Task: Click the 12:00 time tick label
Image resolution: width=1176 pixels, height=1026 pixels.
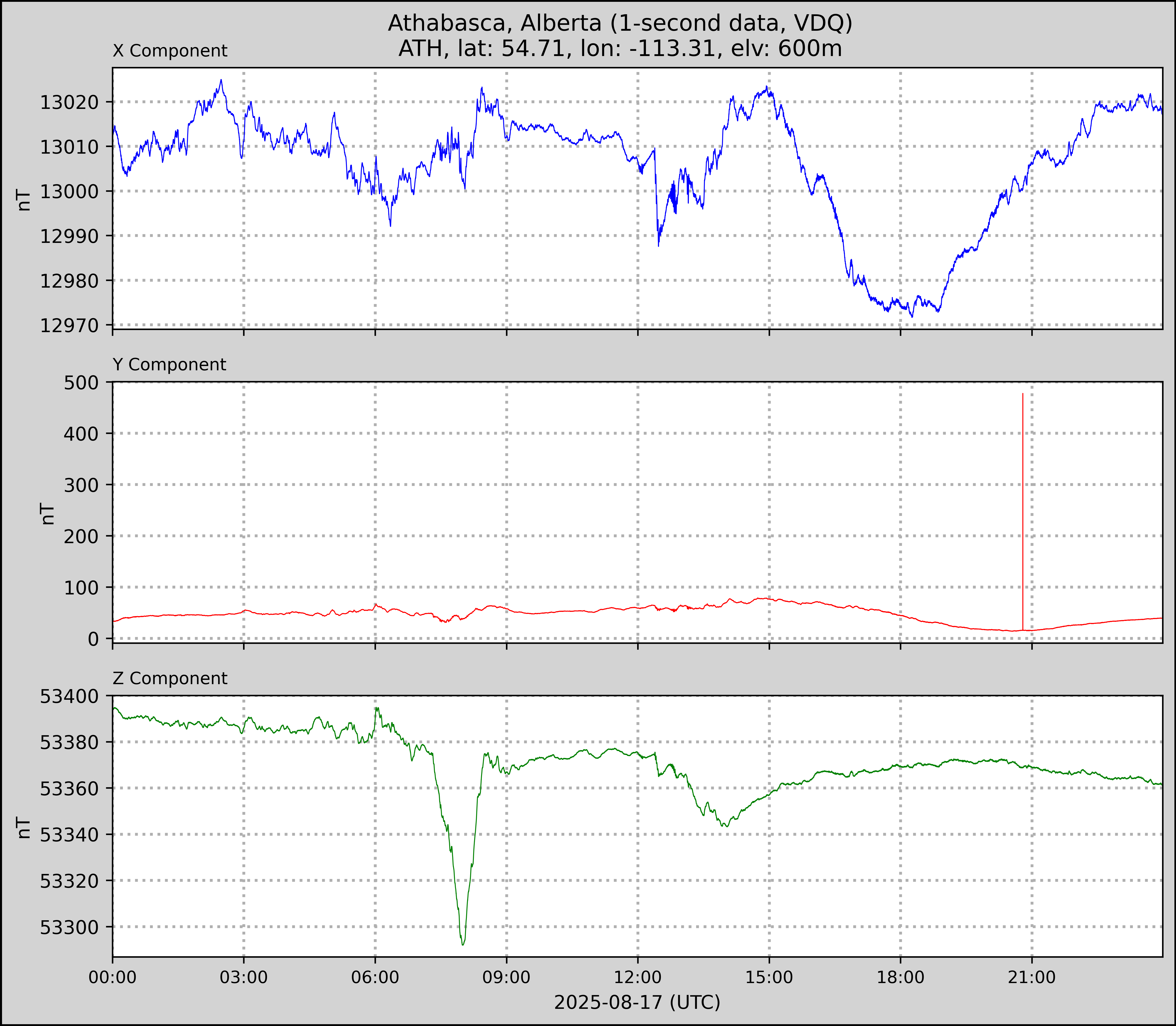Action: tap(638, 977)
